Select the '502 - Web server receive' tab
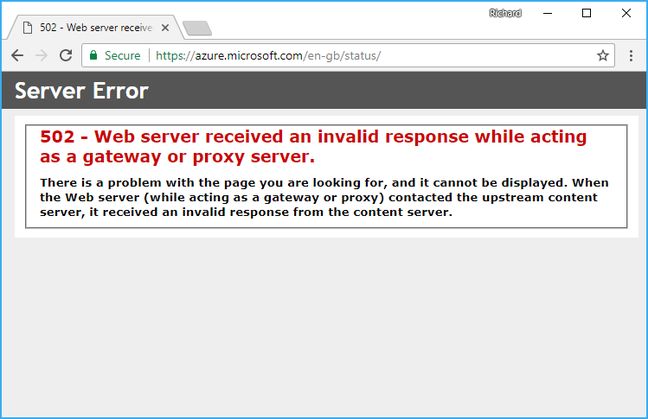 pyautogui.click(x=95, y=27)
